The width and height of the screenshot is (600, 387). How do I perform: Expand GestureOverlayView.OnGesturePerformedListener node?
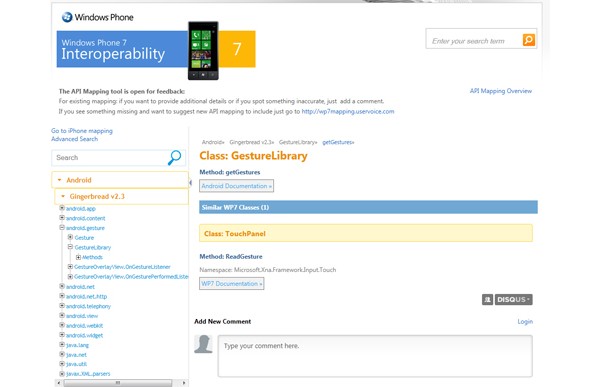point(70,276)
